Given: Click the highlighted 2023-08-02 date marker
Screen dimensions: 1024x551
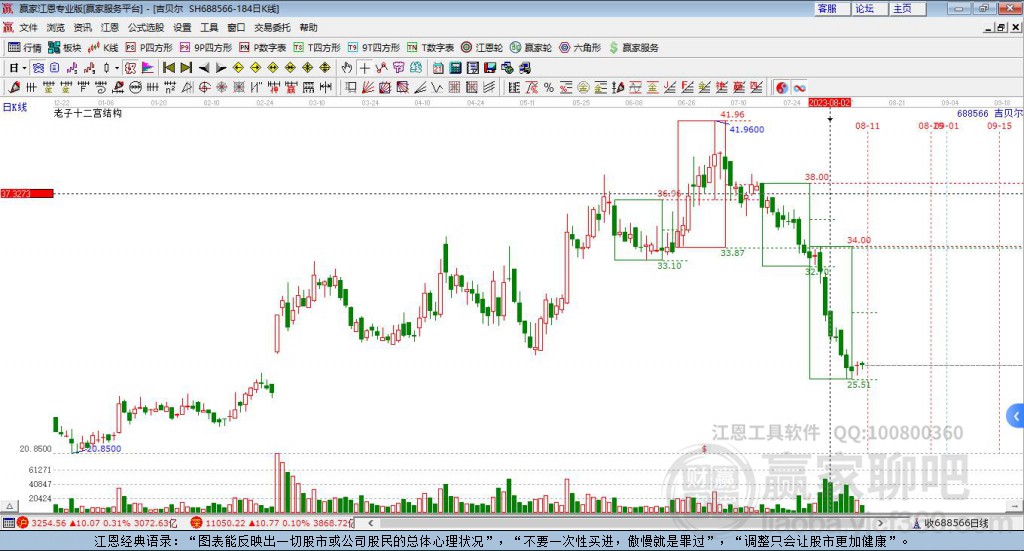Looking at the screenshot, I should coord(829,102).
